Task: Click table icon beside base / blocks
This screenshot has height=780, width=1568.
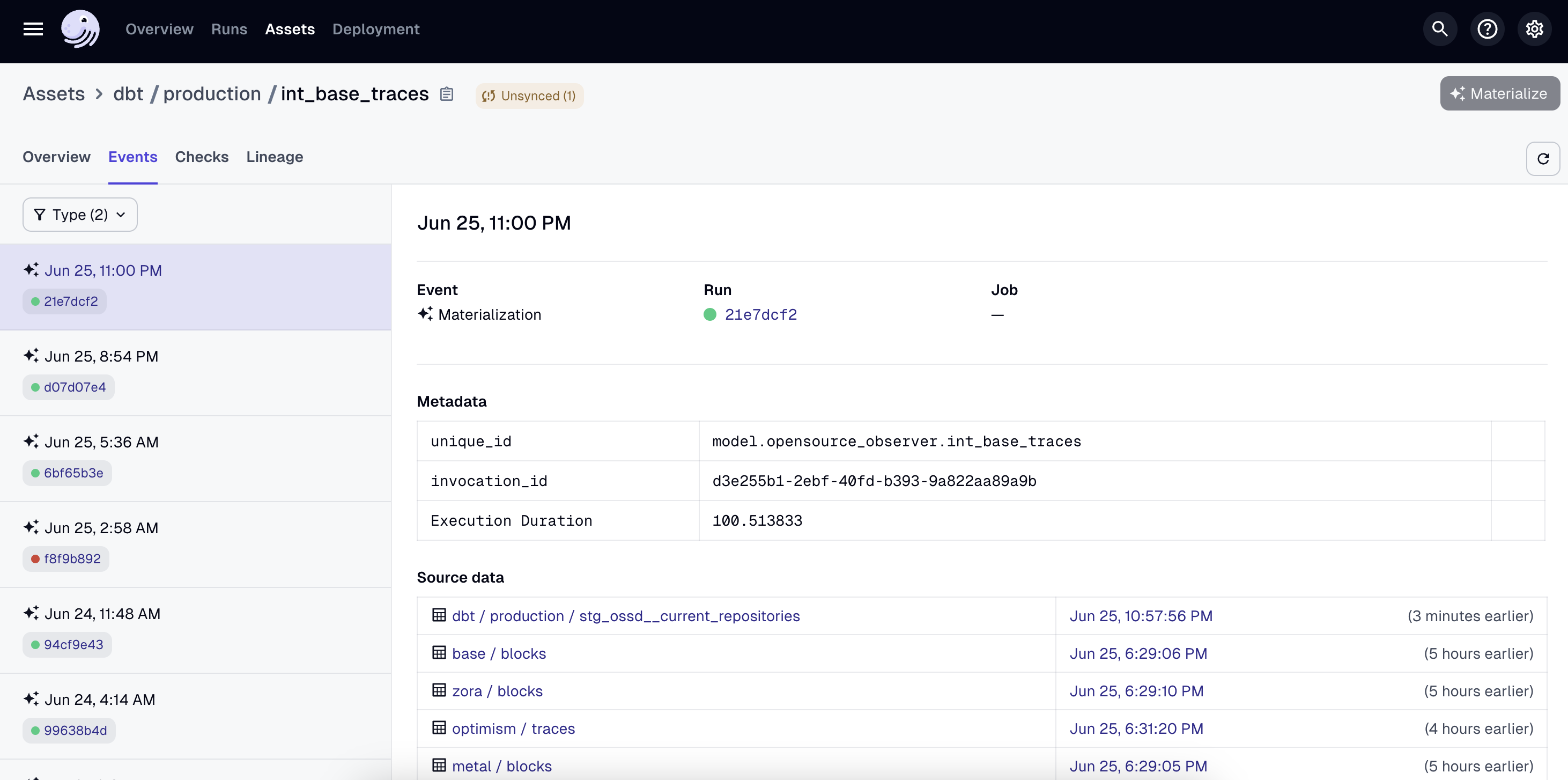Action: click(439, 653)
